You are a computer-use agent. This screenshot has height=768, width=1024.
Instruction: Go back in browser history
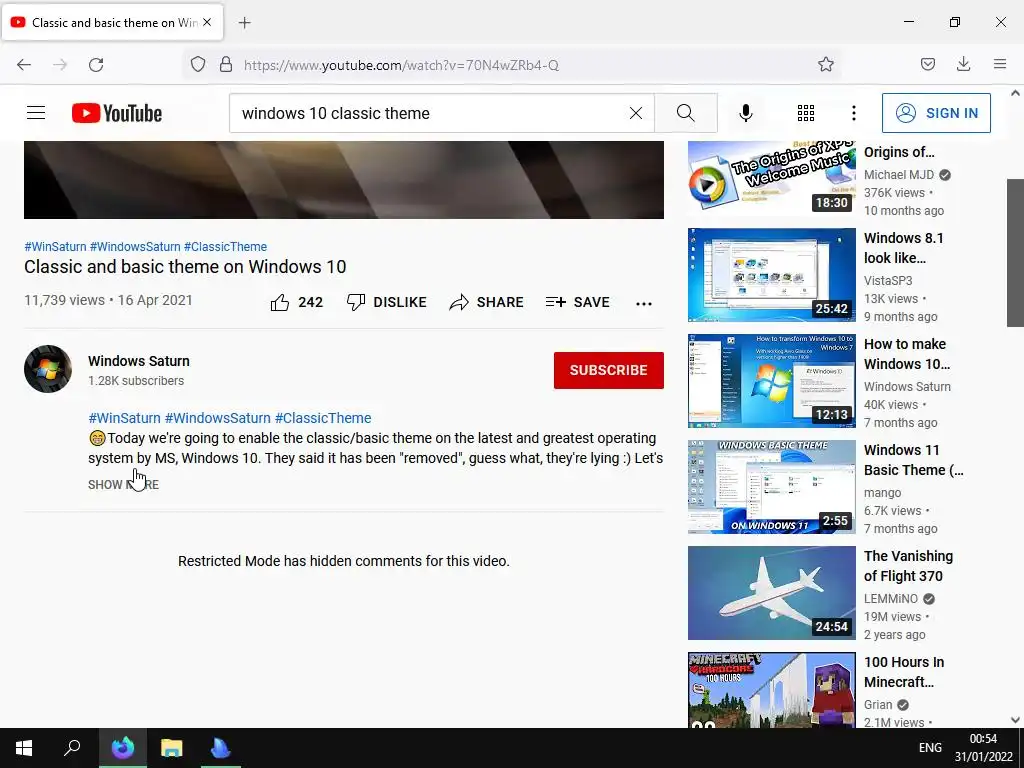[x=24, y=65]
